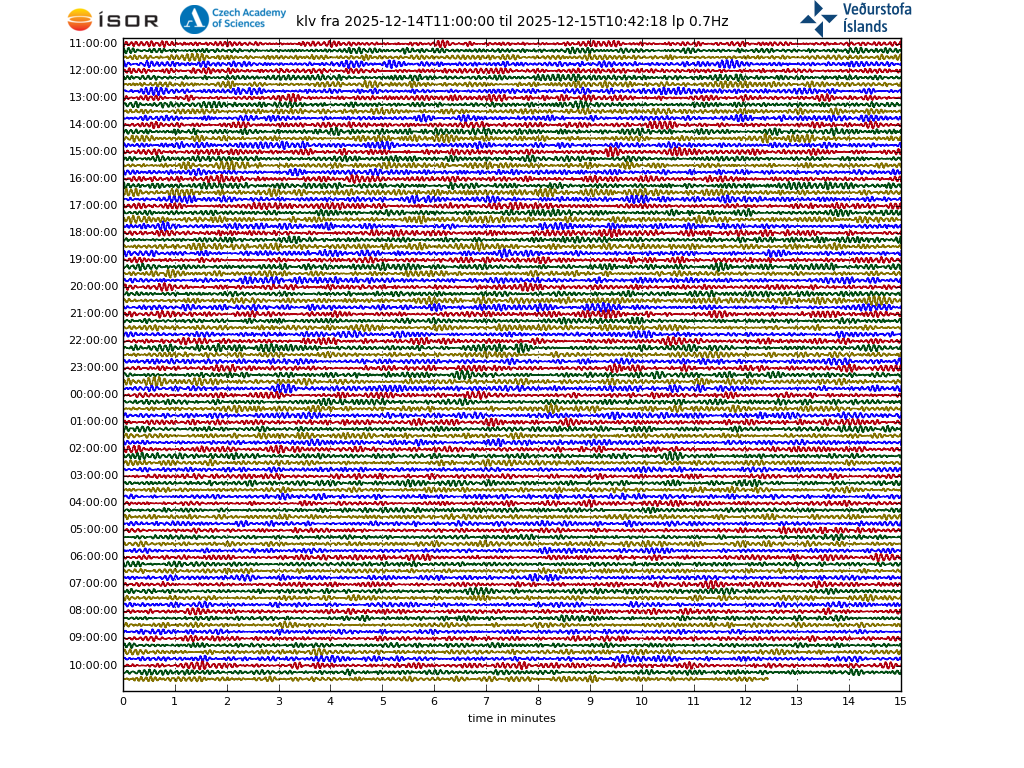Click the 10:00:00 time label
Viewport: 1024px width, 768px height.
tap(93, 665)
